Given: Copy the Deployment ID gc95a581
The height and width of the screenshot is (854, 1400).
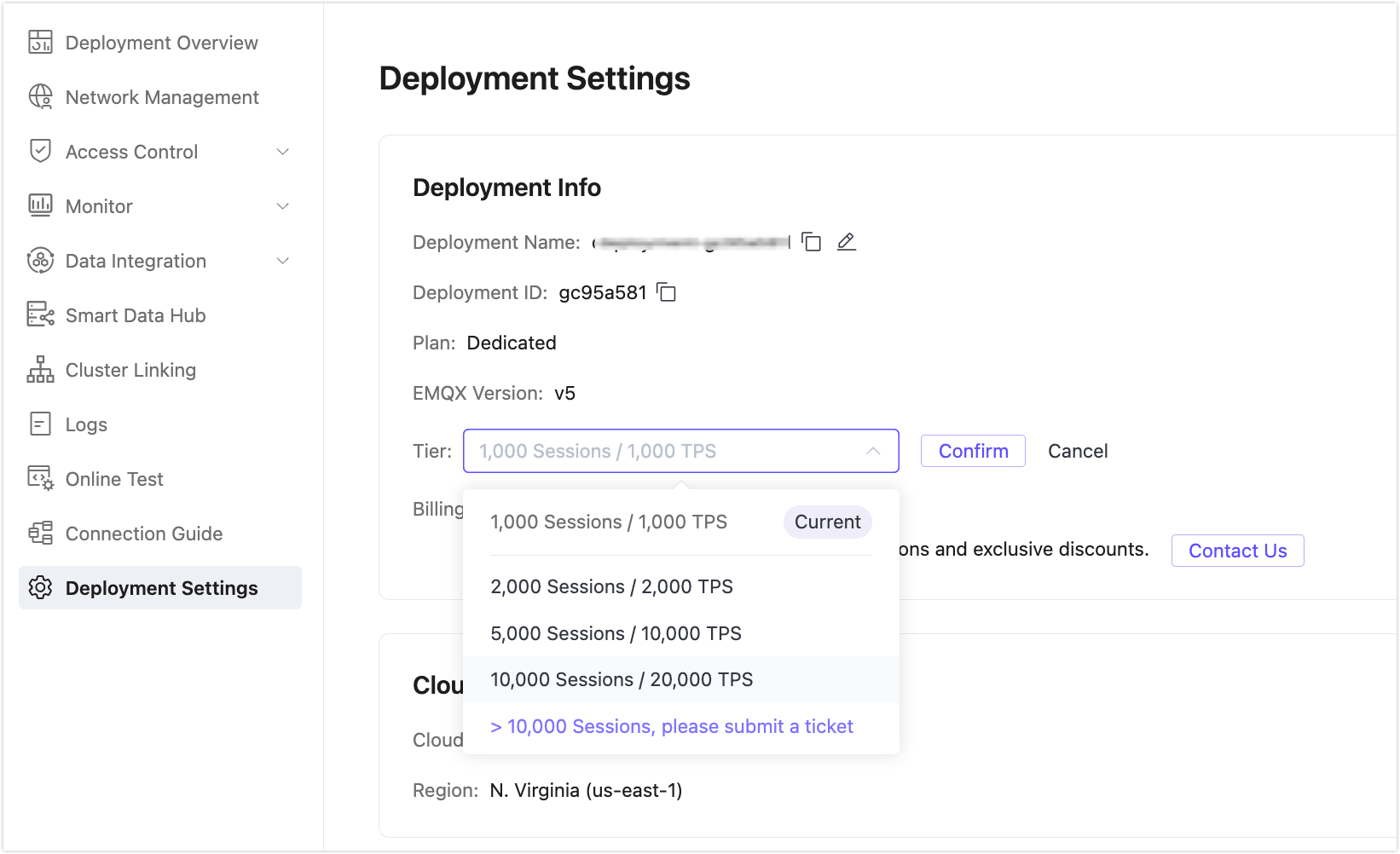Looking at the screenshot, I should 667,293.
